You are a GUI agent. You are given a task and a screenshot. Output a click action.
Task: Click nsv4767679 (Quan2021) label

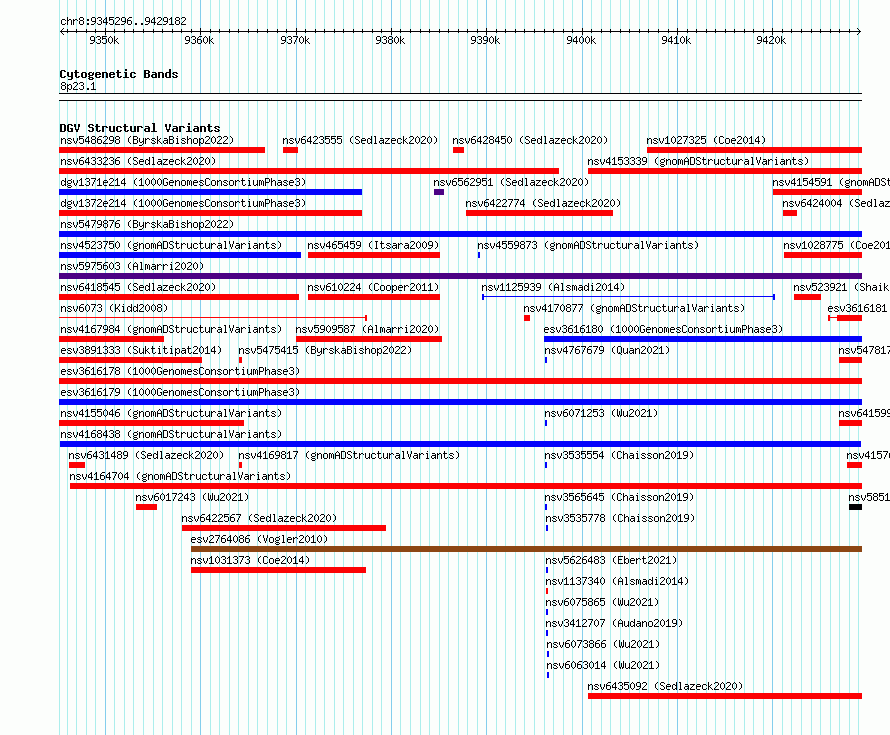(x=607, y=350)
